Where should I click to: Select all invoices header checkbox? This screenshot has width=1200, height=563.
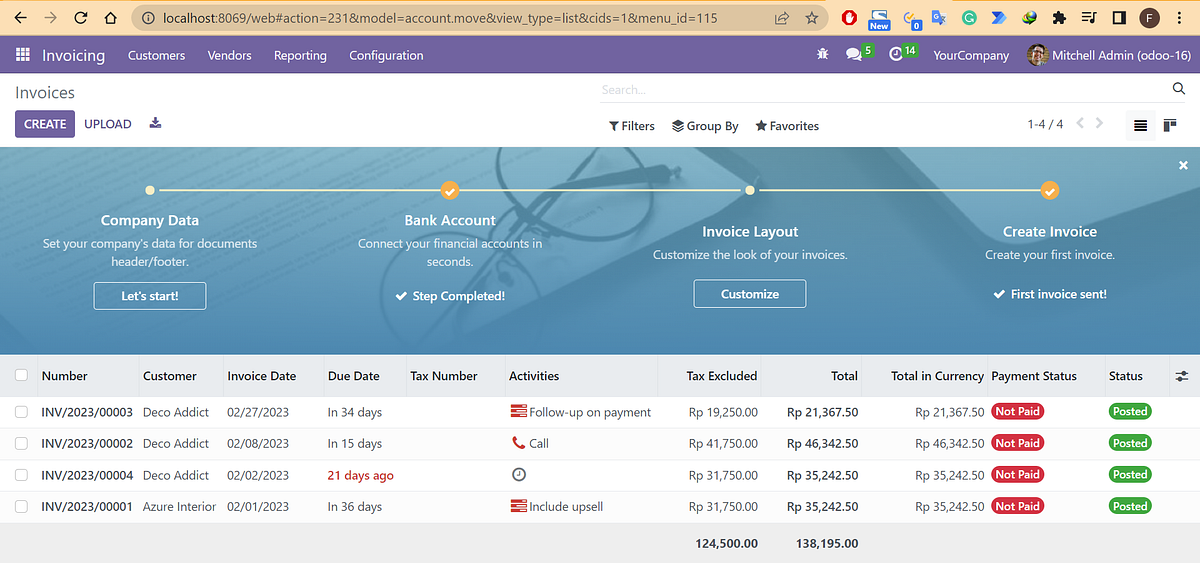[x=22, y=375]
